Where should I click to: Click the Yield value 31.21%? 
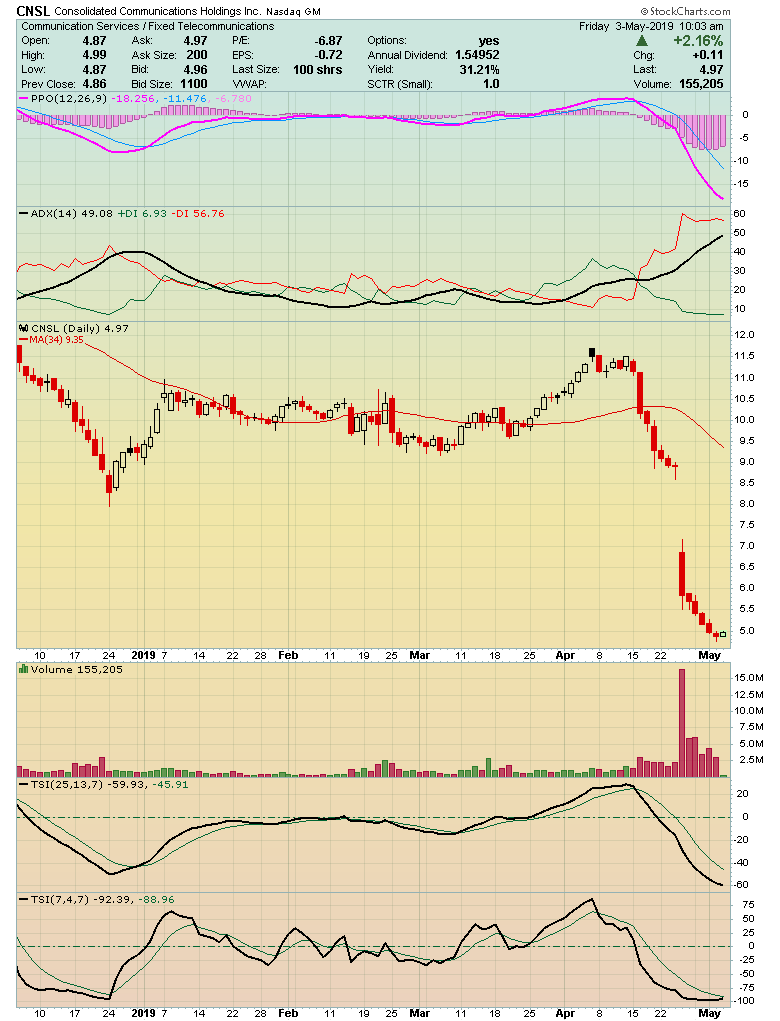479,70
